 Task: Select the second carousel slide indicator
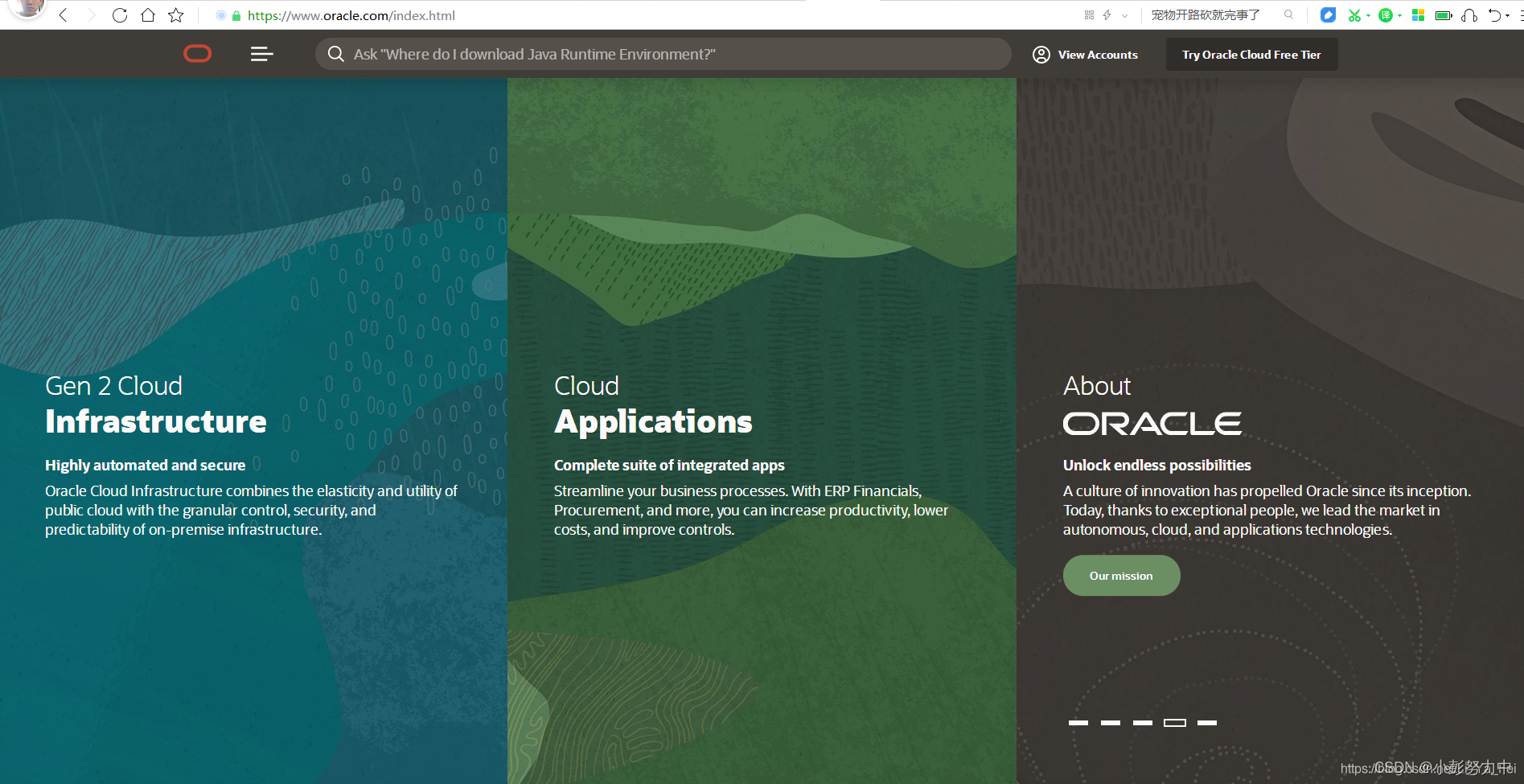(1110, 723)
